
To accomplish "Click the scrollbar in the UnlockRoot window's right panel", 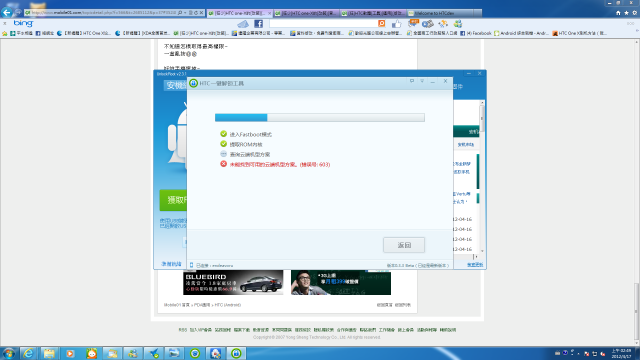I will 482,176.
